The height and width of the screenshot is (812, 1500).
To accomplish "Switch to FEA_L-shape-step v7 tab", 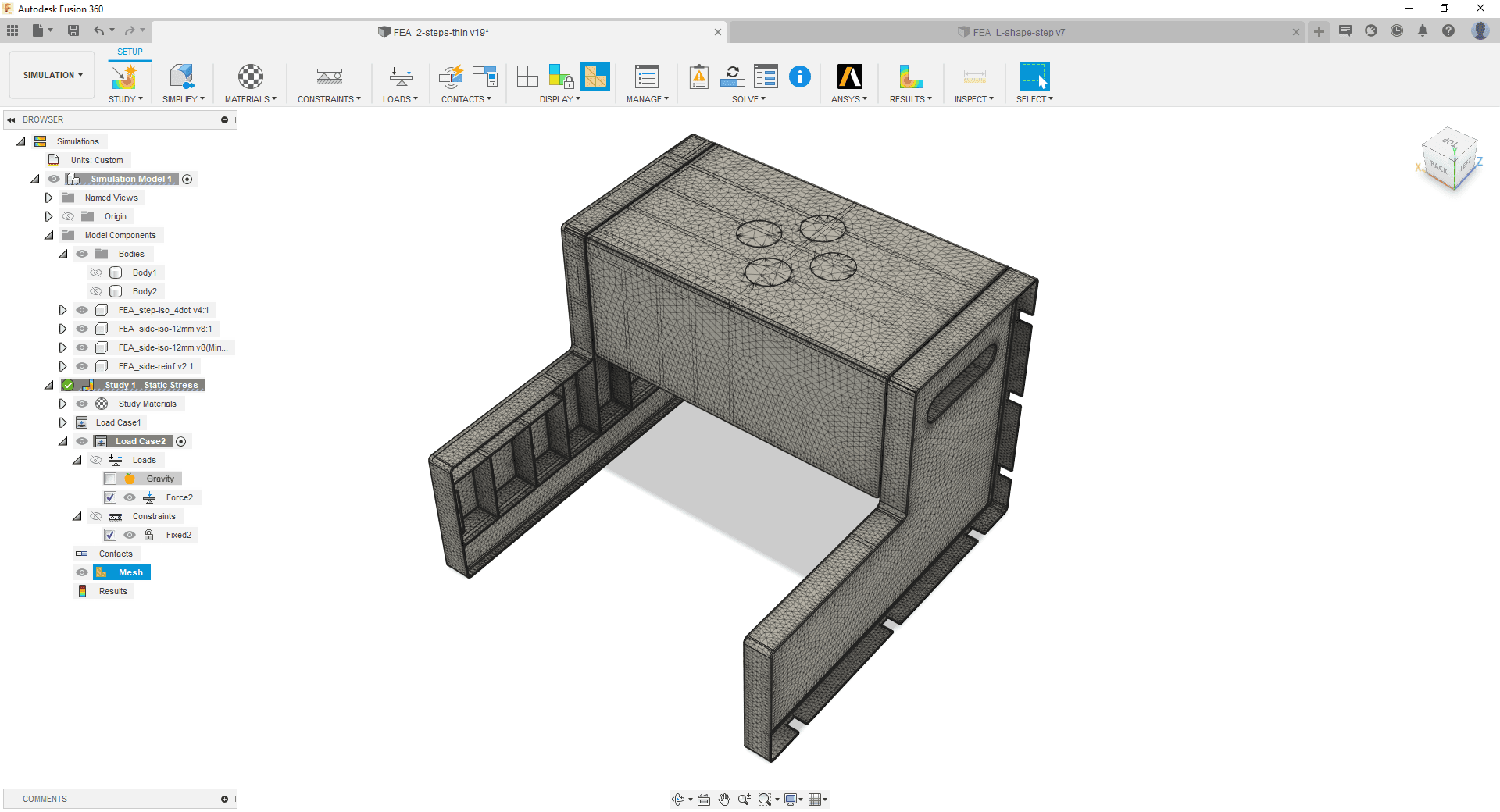I will (x=1017, y=32).
